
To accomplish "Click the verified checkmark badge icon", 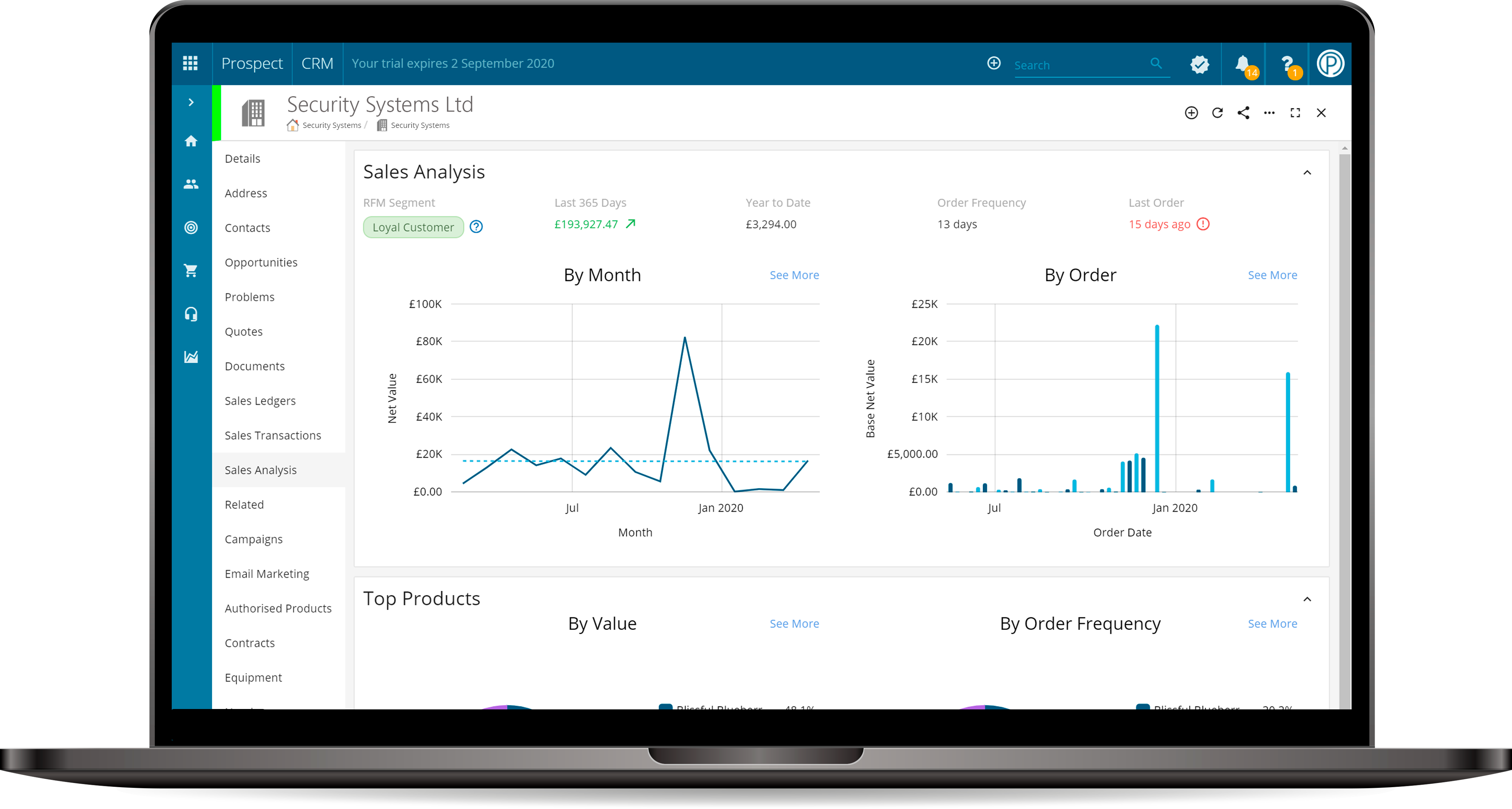I will pos(1199,64).
